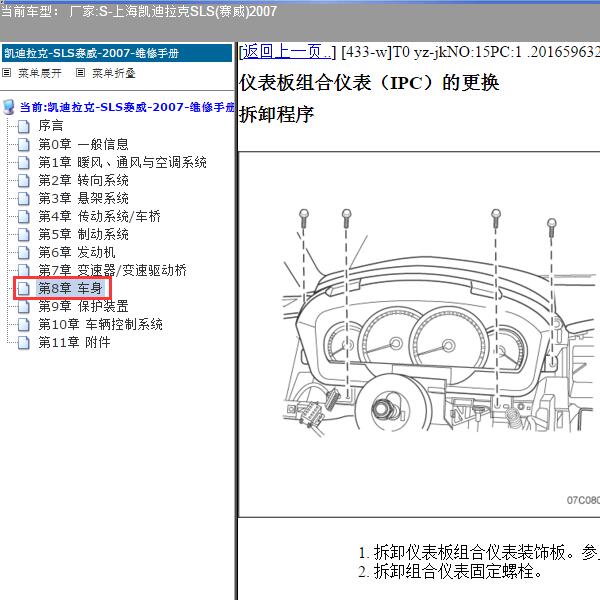600x600 pixels.
Task: Click the page icon beside 第8章 车身
Action: [24, 289]
